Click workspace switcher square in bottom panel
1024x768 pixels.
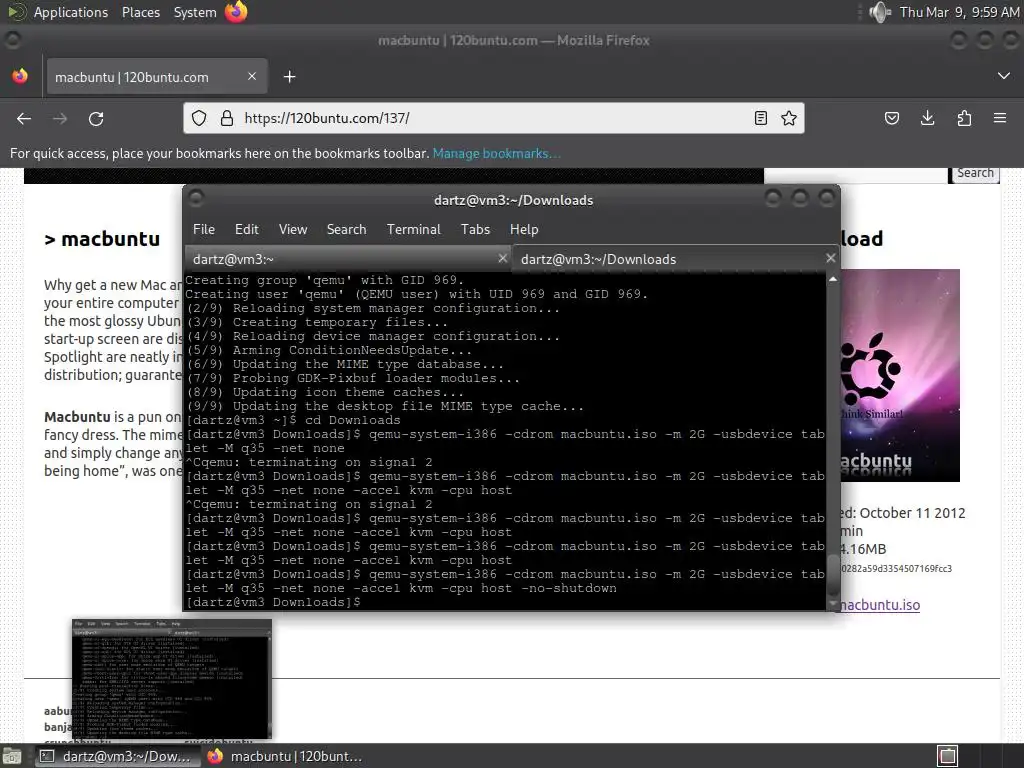(948, 756)
